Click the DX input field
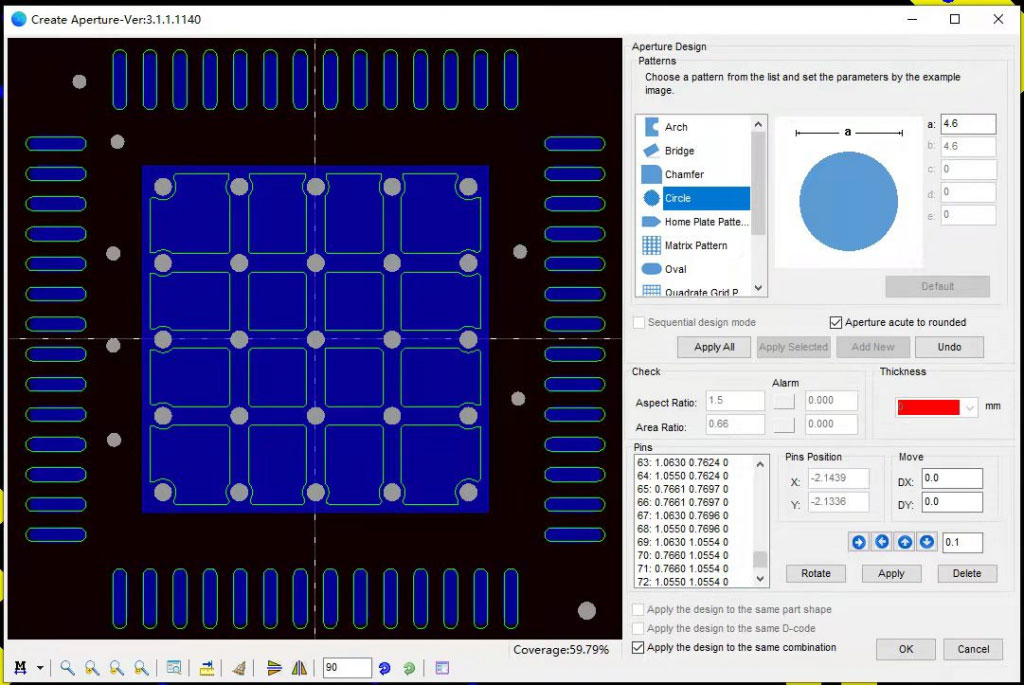 (951, 479)
